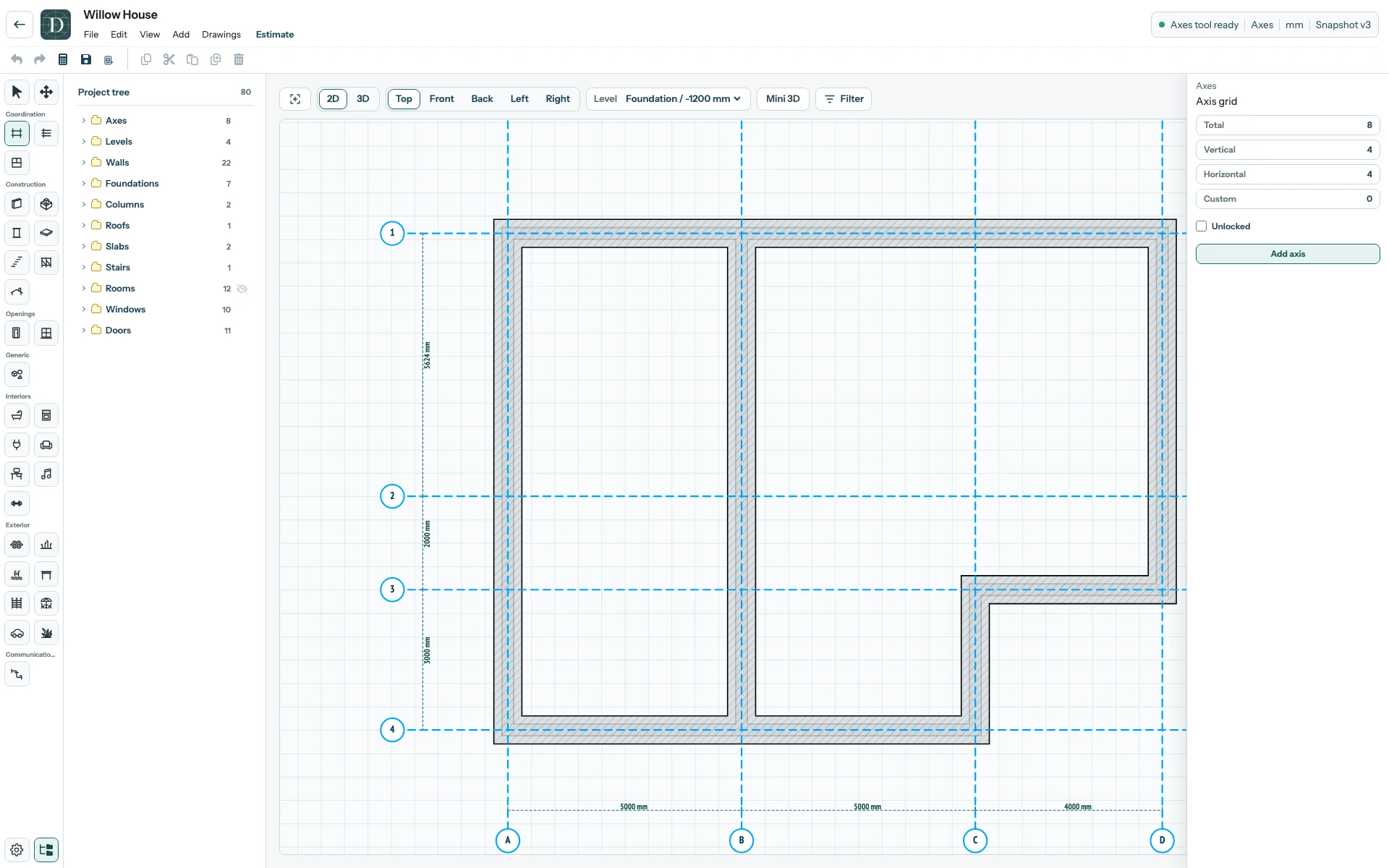Click Snapshot v3 in status bar
Screen dimensions: 1389x868
pyautogui.click(x=1343, y=25)
